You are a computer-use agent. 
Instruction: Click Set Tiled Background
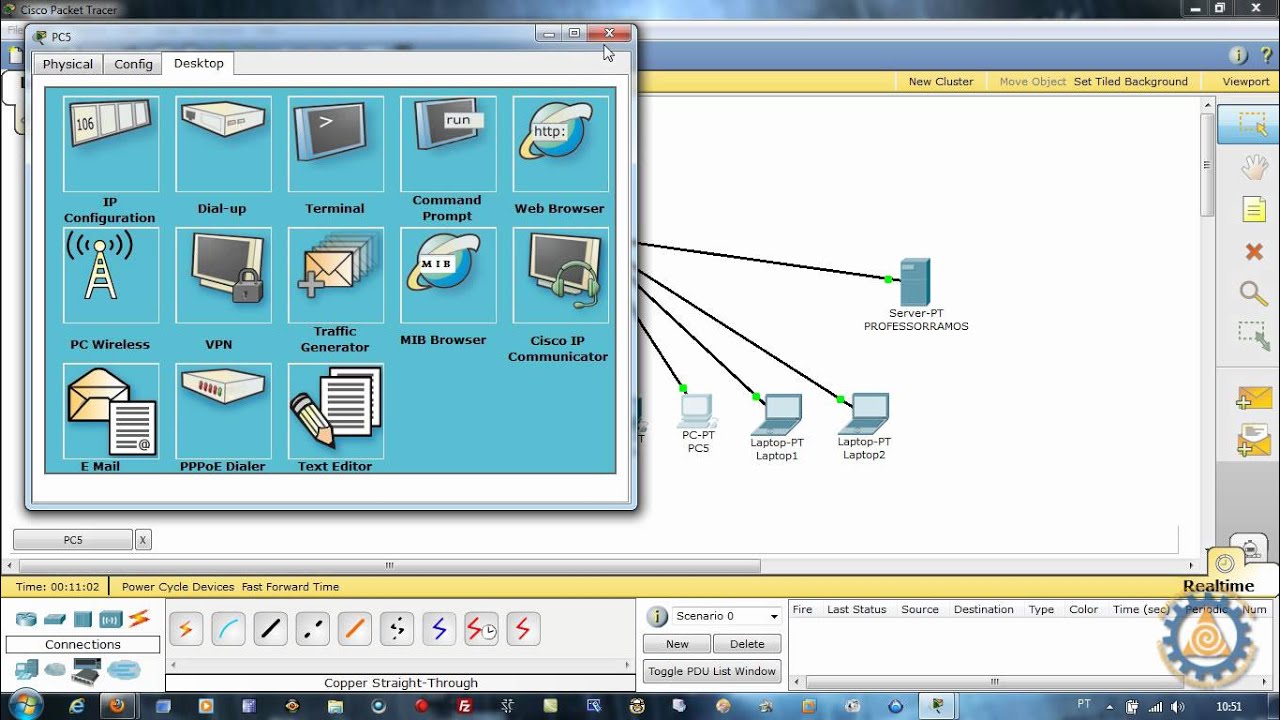(x=1131, y=82)
